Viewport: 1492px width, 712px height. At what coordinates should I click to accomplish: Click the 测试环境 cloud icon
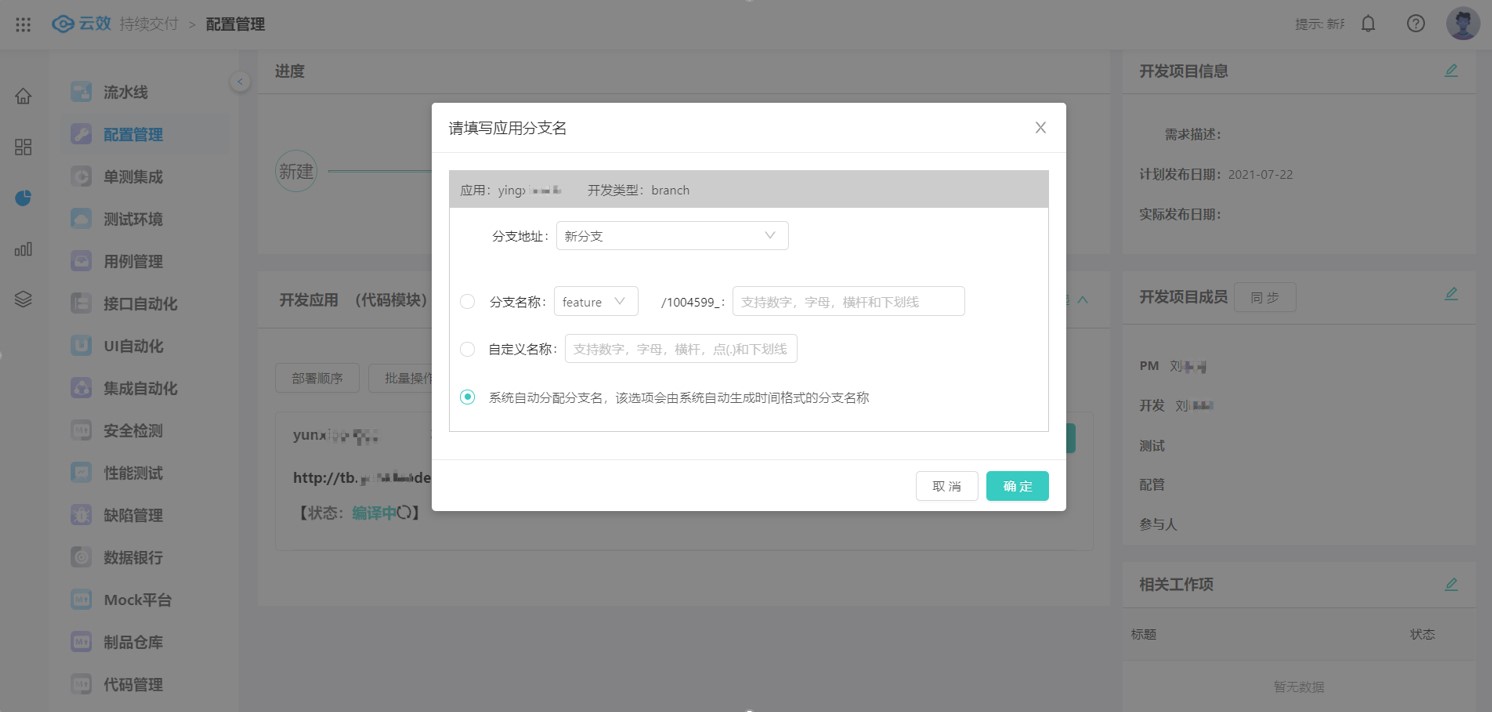(81, 219)
